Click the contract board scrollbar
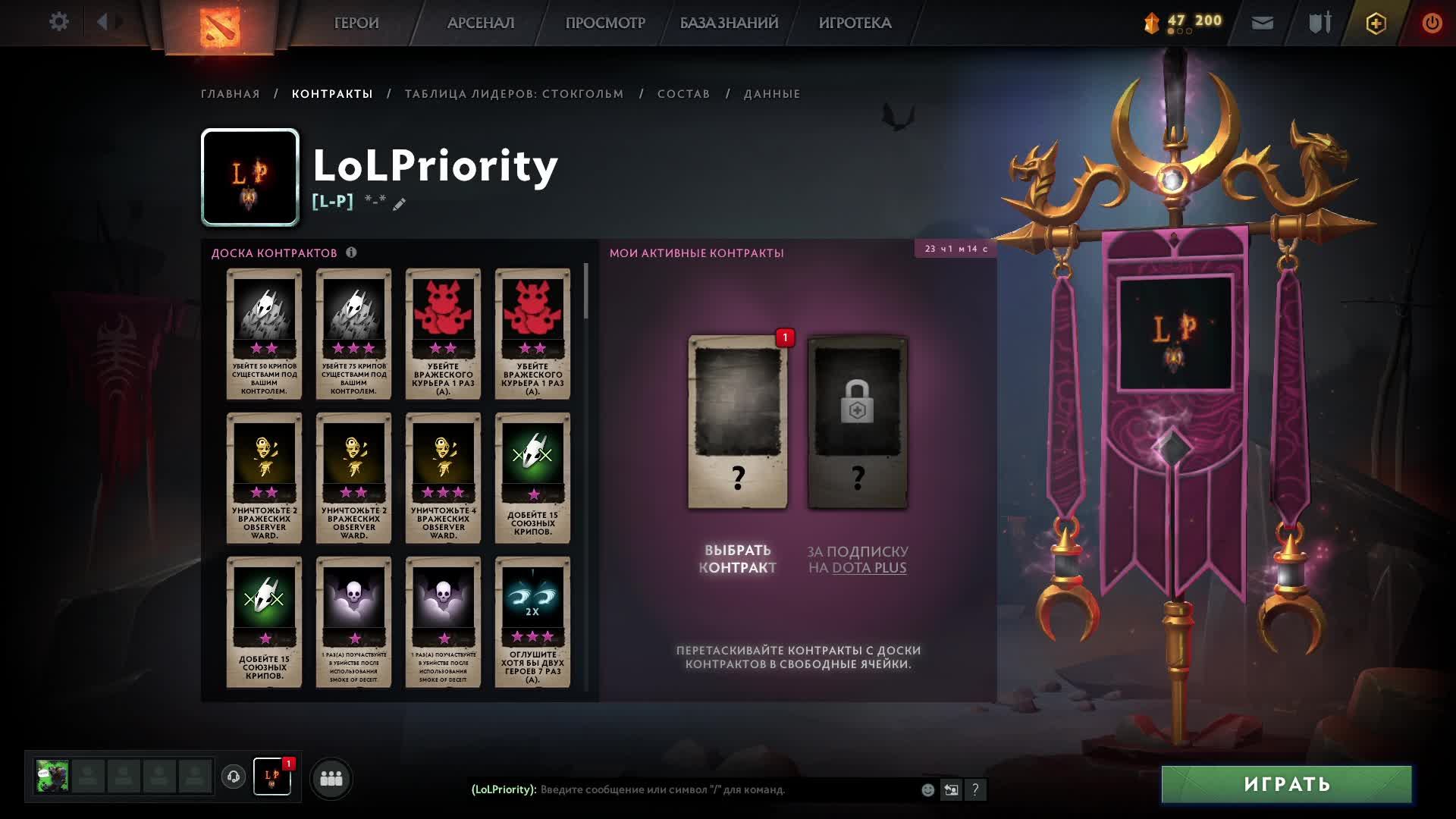Screen dimensions: 1456x819 point(586,291)
